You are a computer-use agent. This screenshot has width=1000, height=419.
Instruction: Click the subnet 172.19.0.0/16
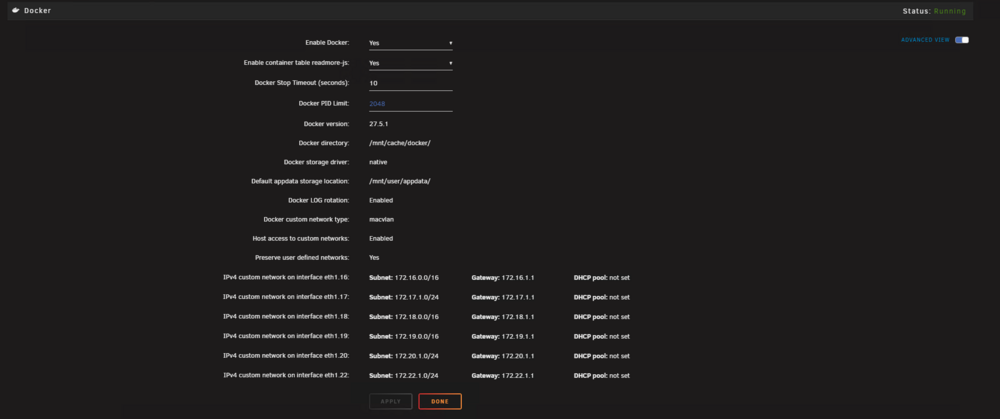click(x=416, y=336)
